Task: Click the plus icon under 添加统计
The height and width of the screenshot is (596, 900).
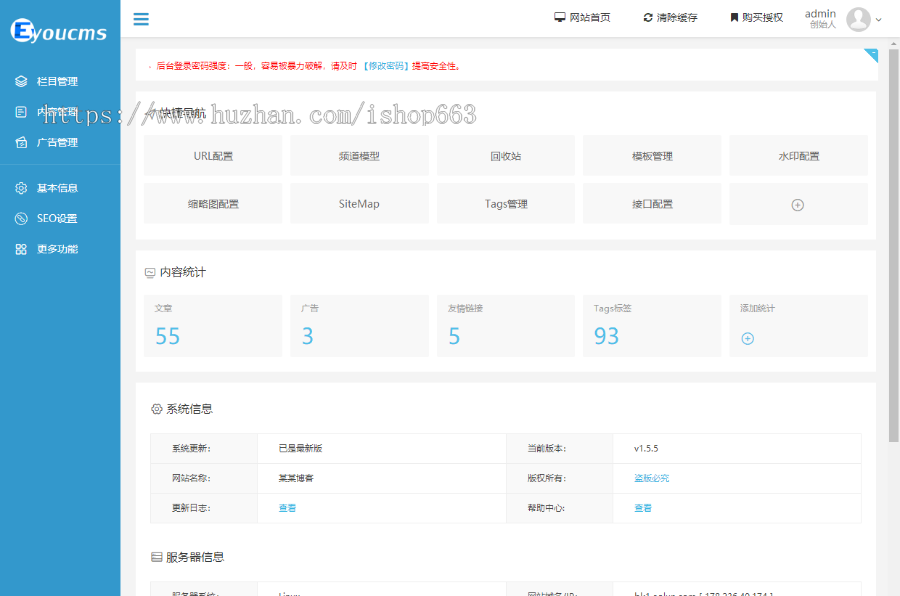Action: (x=747, y=339)
